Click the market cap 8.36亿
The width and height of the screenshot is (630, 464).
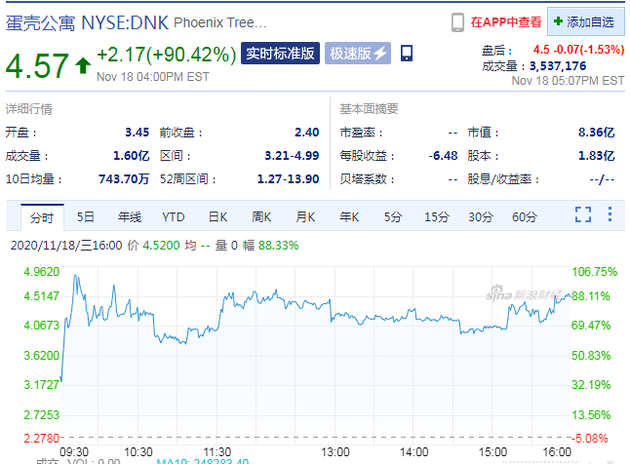click(x=596, y=132)
